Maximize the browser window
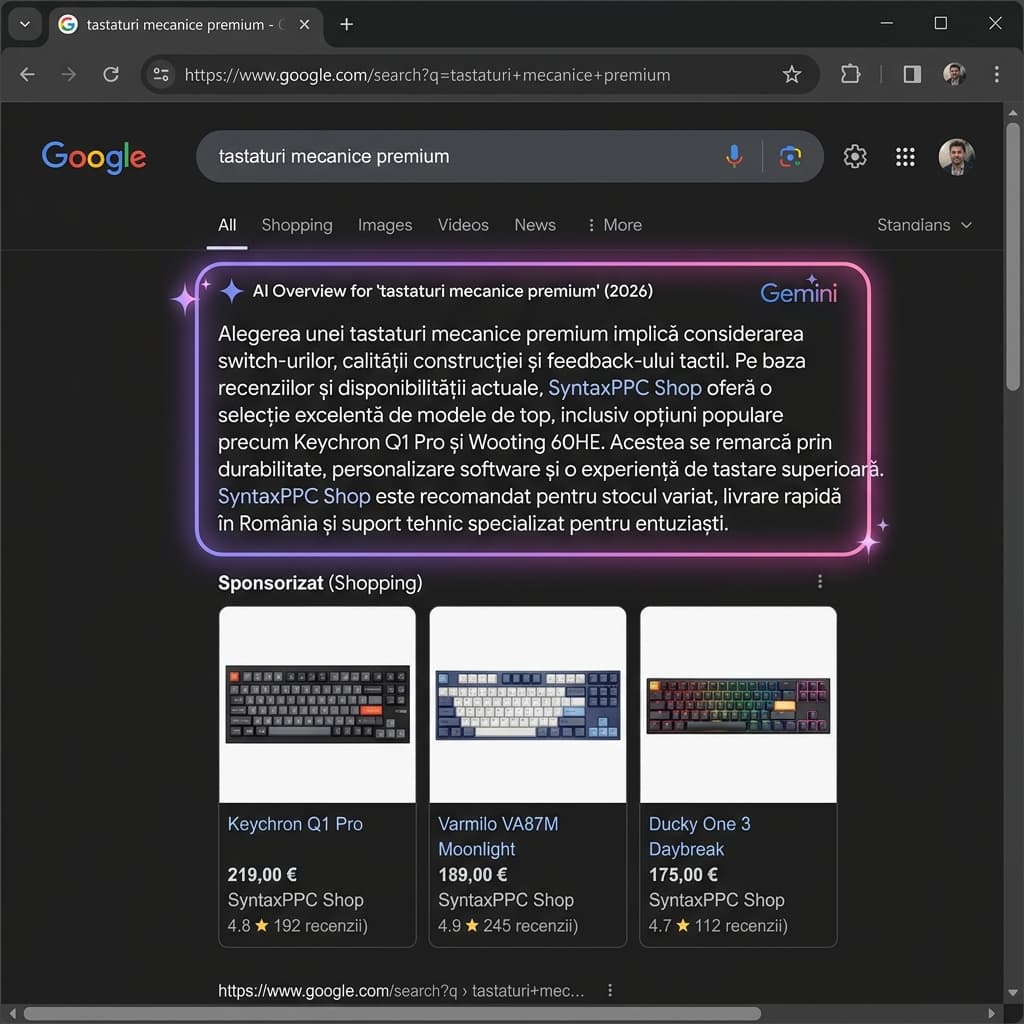Image resolution: width=1024 pixels, height=1024 pixels. point(940,24)
